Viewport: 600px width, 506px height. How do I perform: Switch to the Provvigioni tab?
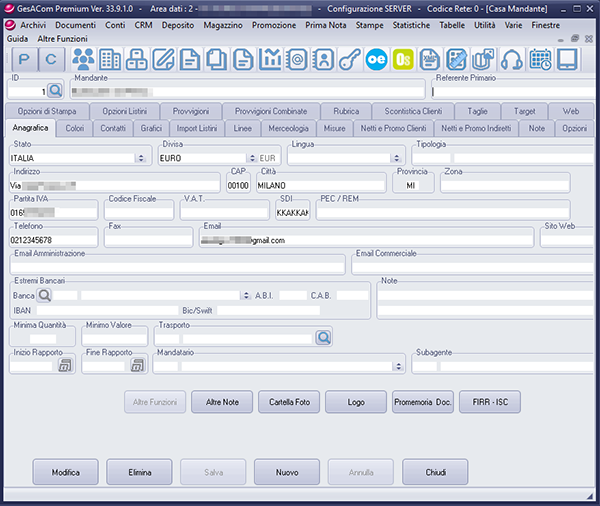190,111
